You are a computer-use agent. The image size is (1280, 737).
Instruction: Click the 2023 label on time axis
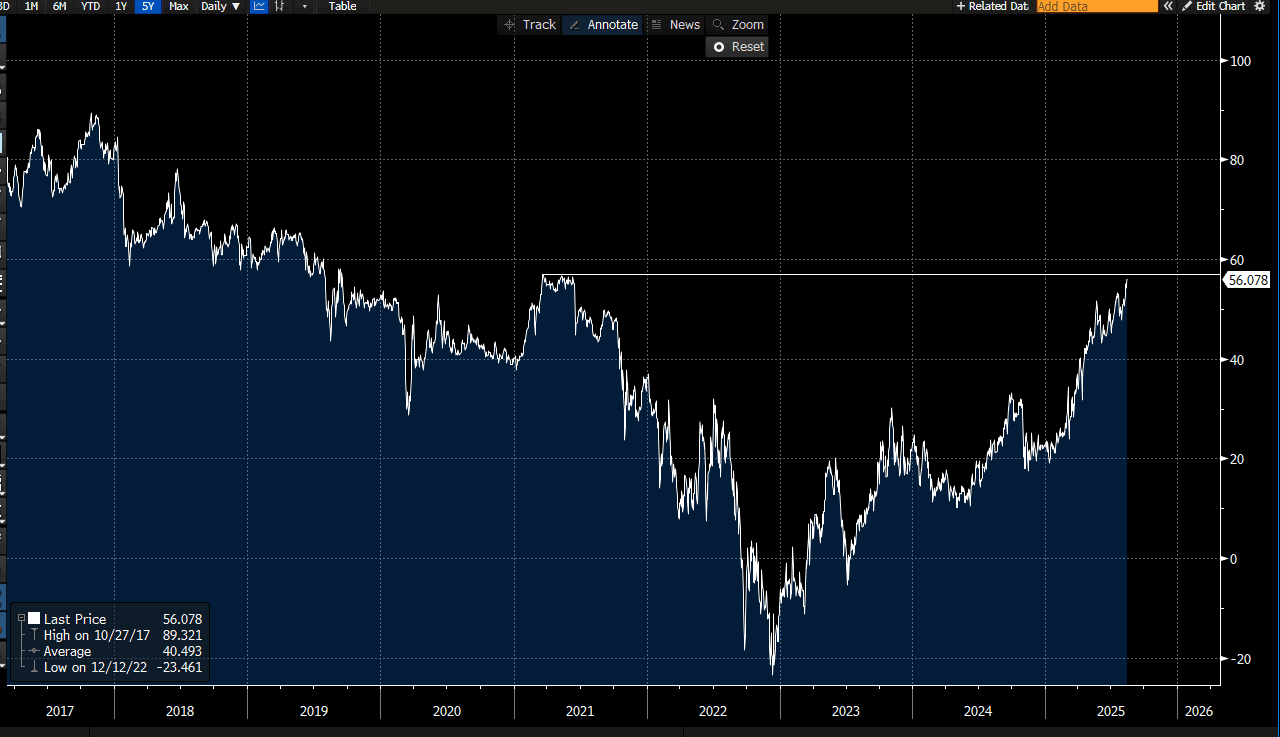(x=845, y=711)
